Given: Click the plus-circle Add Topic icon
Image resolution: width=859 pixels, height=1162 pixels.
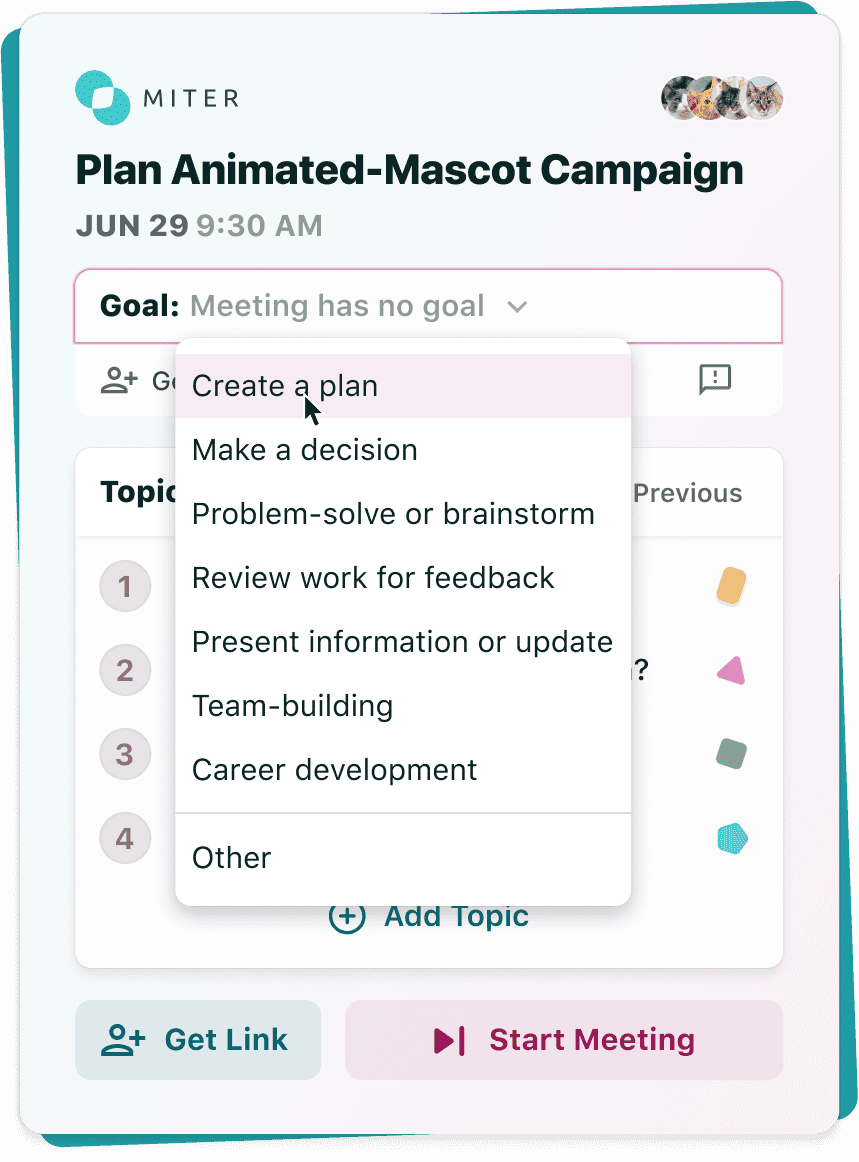Looking at the screenshot, I should click(347, 917).
